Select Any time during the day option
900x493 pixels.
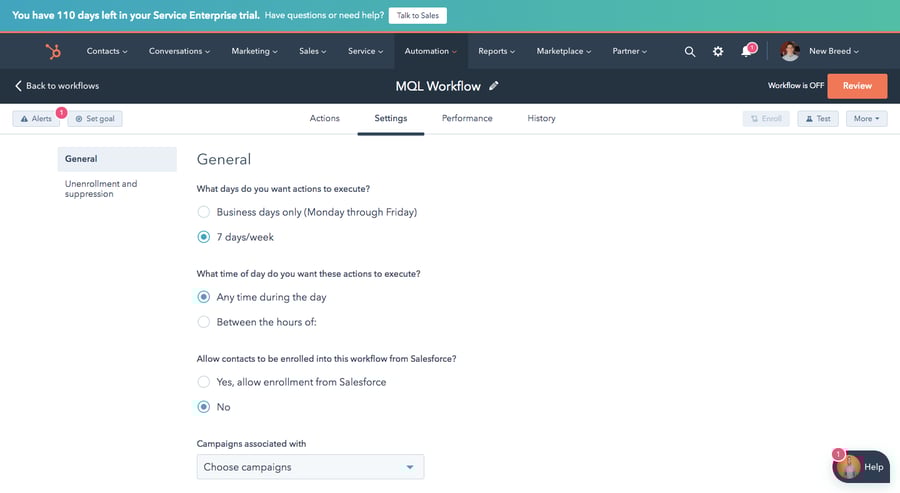(x=203, y=297)
